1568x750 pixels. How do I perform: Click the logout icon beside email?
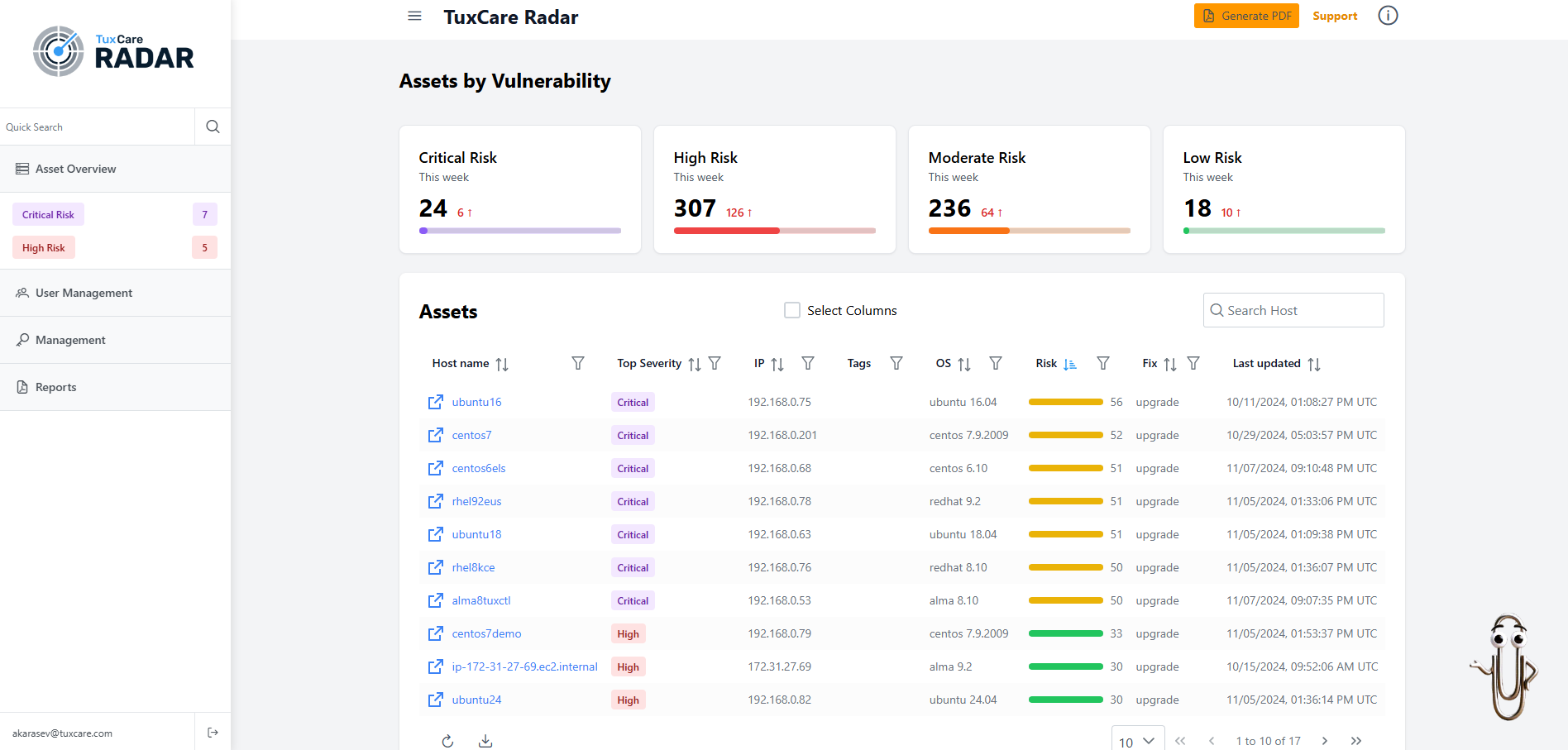click(213, 733)
